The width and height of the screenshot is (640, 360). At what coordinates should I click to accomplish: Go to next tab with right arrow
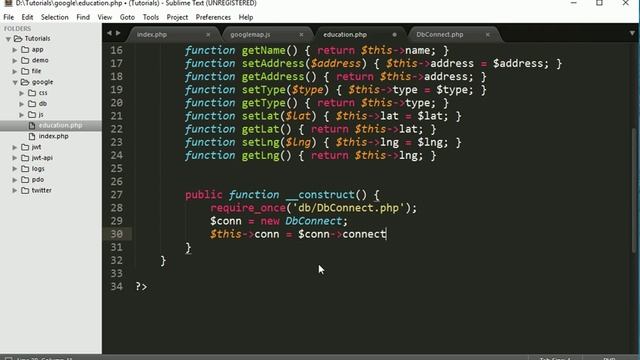(118, 33)
